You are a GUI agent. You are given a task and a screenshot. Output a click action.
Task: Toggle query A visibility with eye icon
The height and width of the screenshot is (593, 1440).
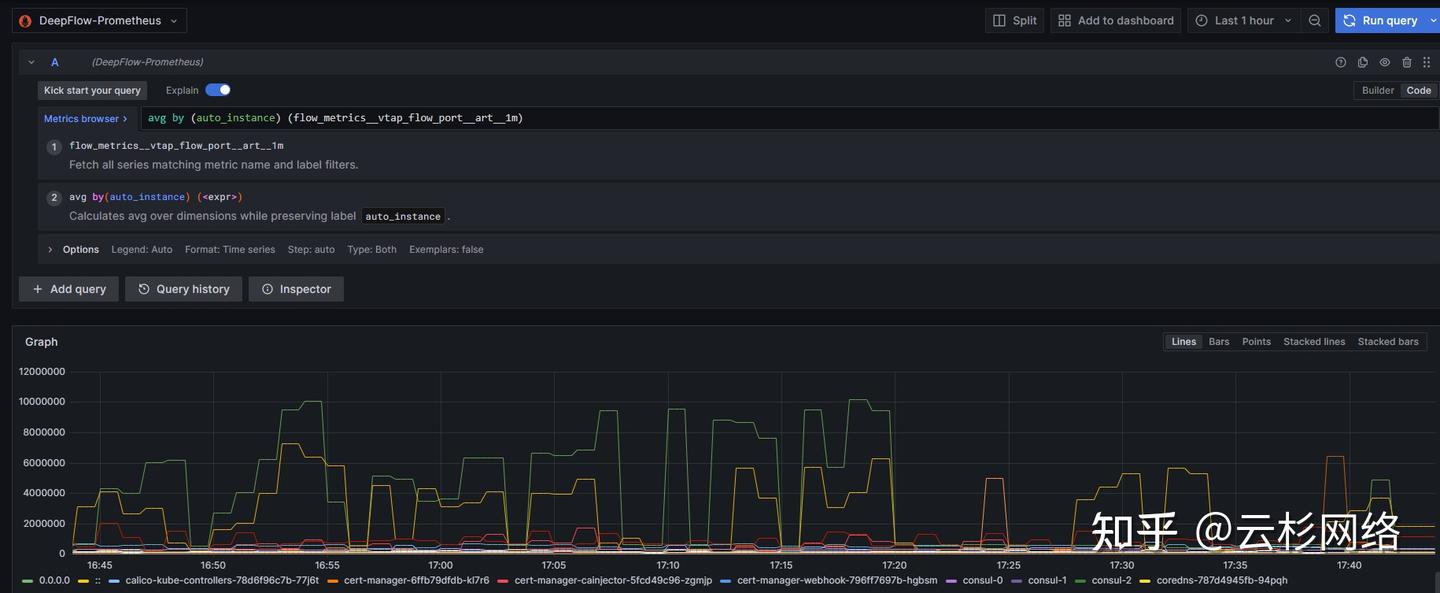coord(1385,62)
